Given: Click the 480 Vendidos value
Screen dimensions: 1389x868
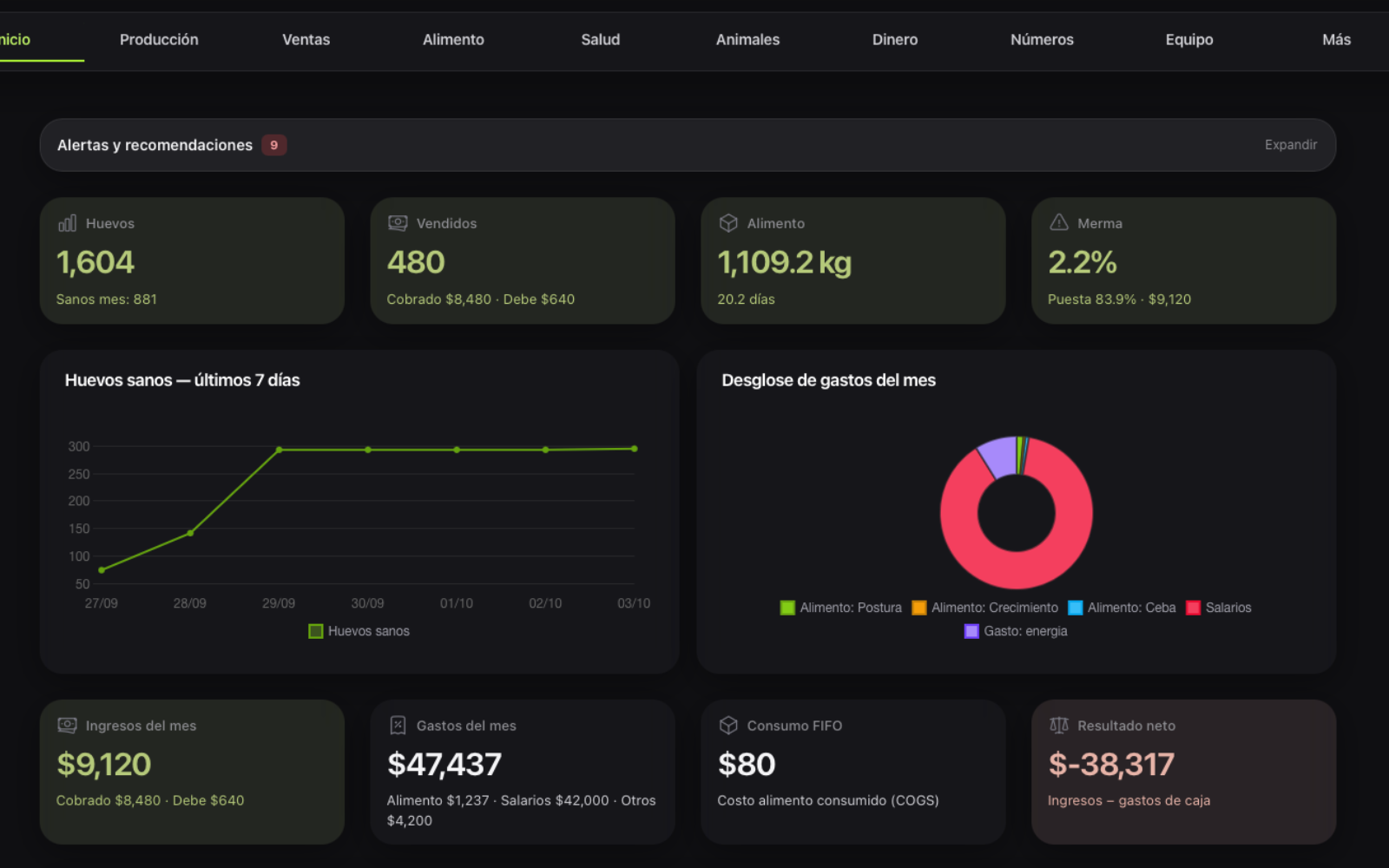Looking at the screenshot, I should tap(416, 262).
